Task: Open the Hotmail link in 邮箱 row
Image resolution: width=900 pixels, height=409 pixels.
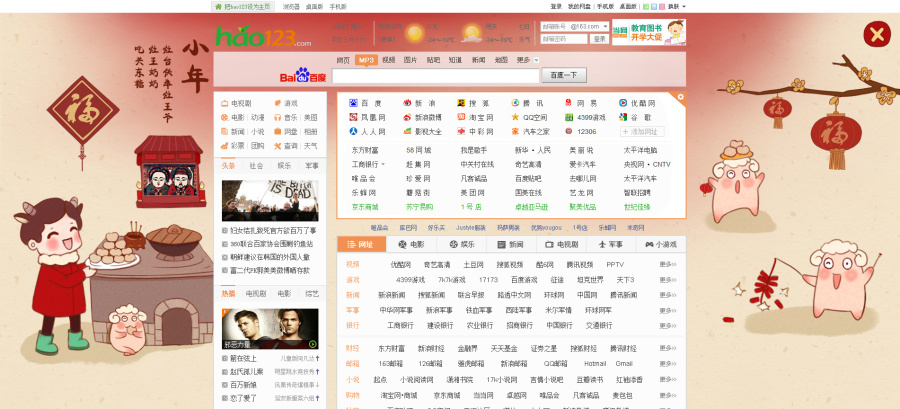Action: pos(595,364)
